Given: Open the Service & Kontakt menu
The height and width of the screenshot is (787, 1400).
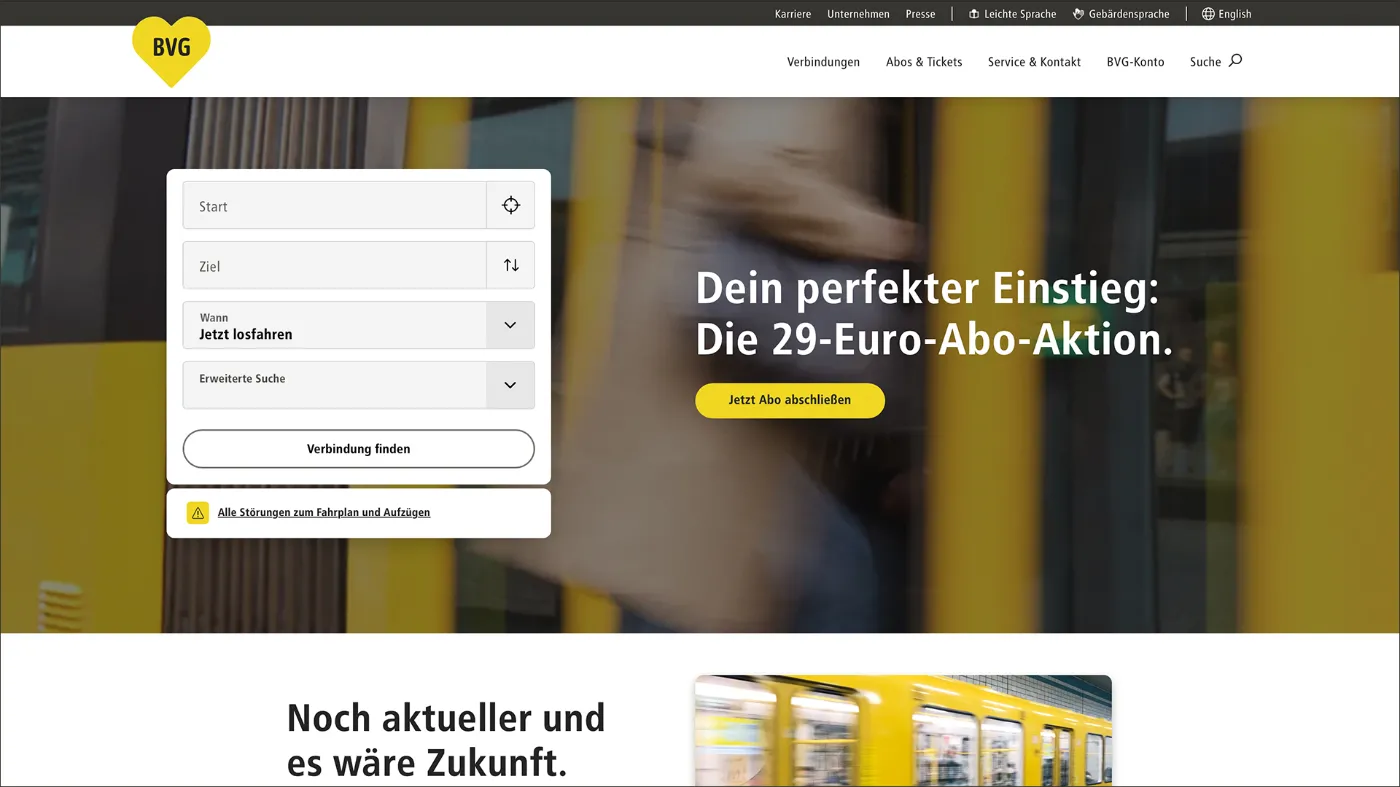Looking at the screenshot, I should pos(1034,62).
